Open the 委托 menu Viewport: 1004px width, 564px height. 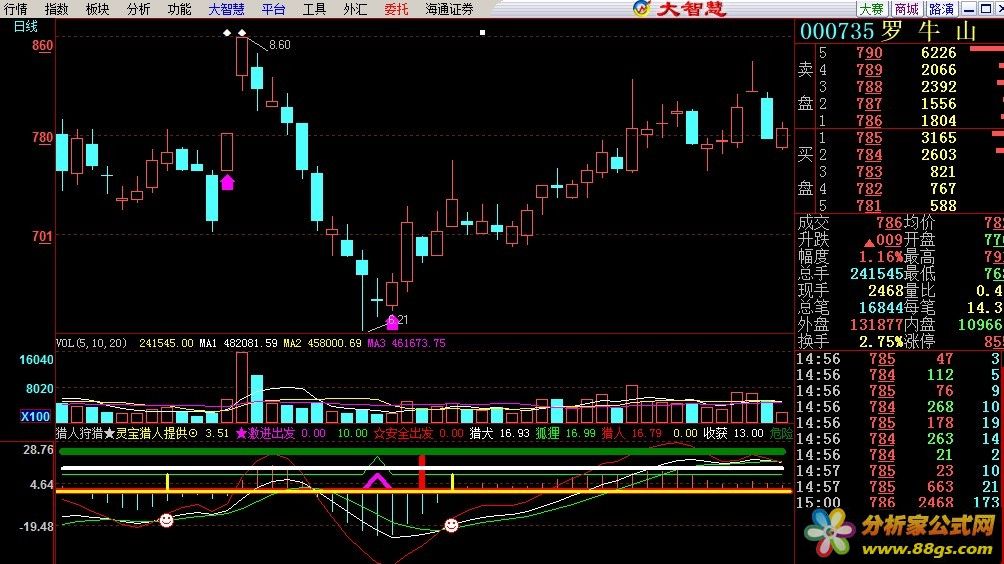point(396,9)
